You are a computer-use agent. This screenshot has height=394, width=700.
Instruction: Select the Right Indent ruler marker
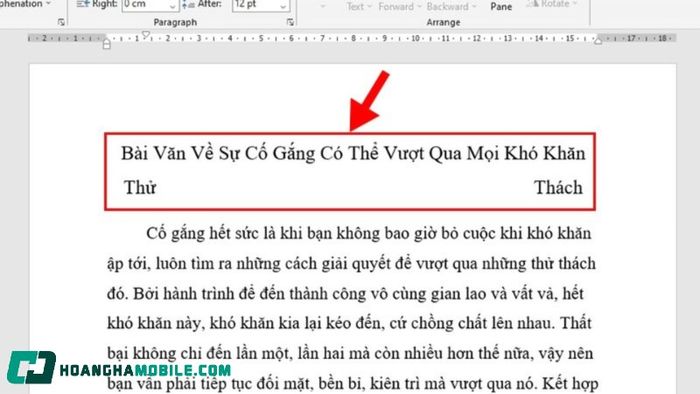coord(598,41)
